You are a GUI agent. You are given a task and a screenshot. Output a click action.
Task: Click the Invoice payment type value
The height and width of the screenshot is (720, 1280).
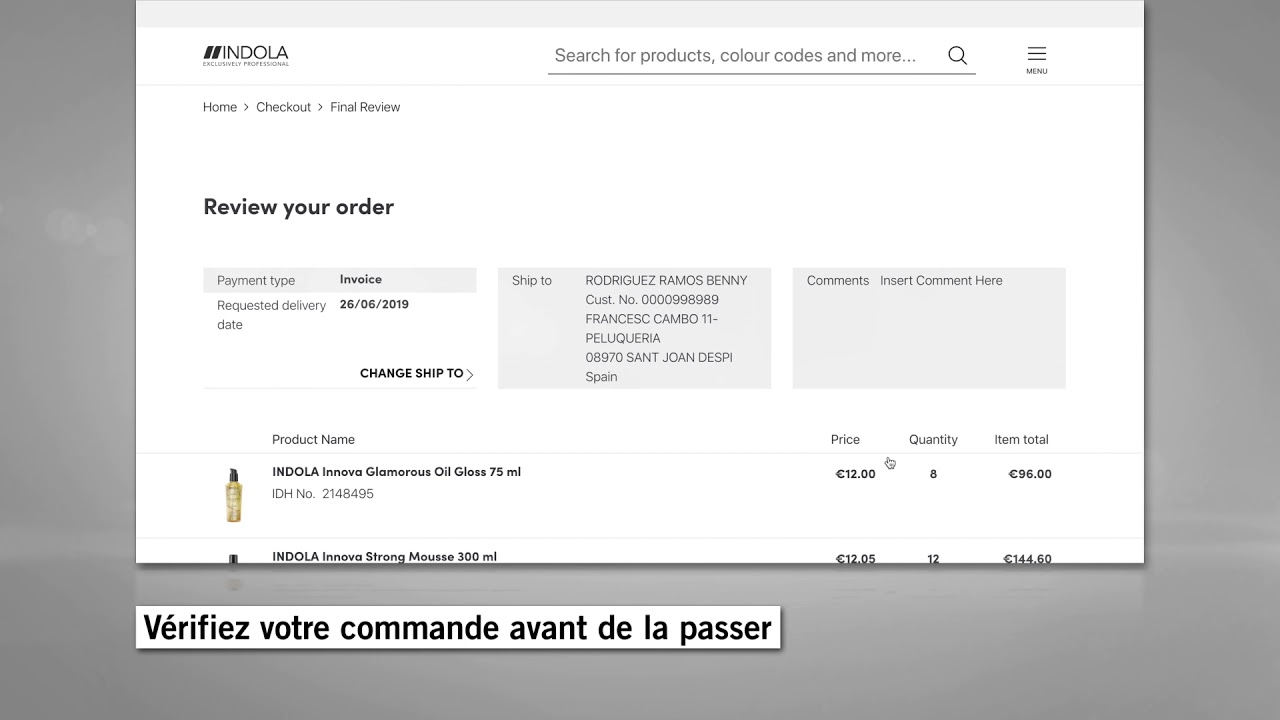pyautogui.click(x=360, y=279)
